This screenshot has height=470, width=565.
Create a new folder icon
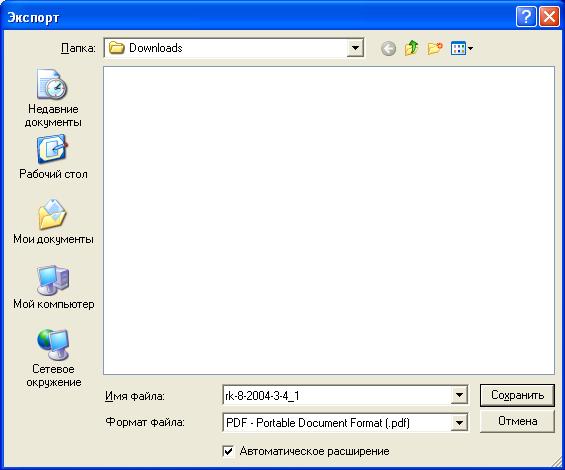(435, 48)
